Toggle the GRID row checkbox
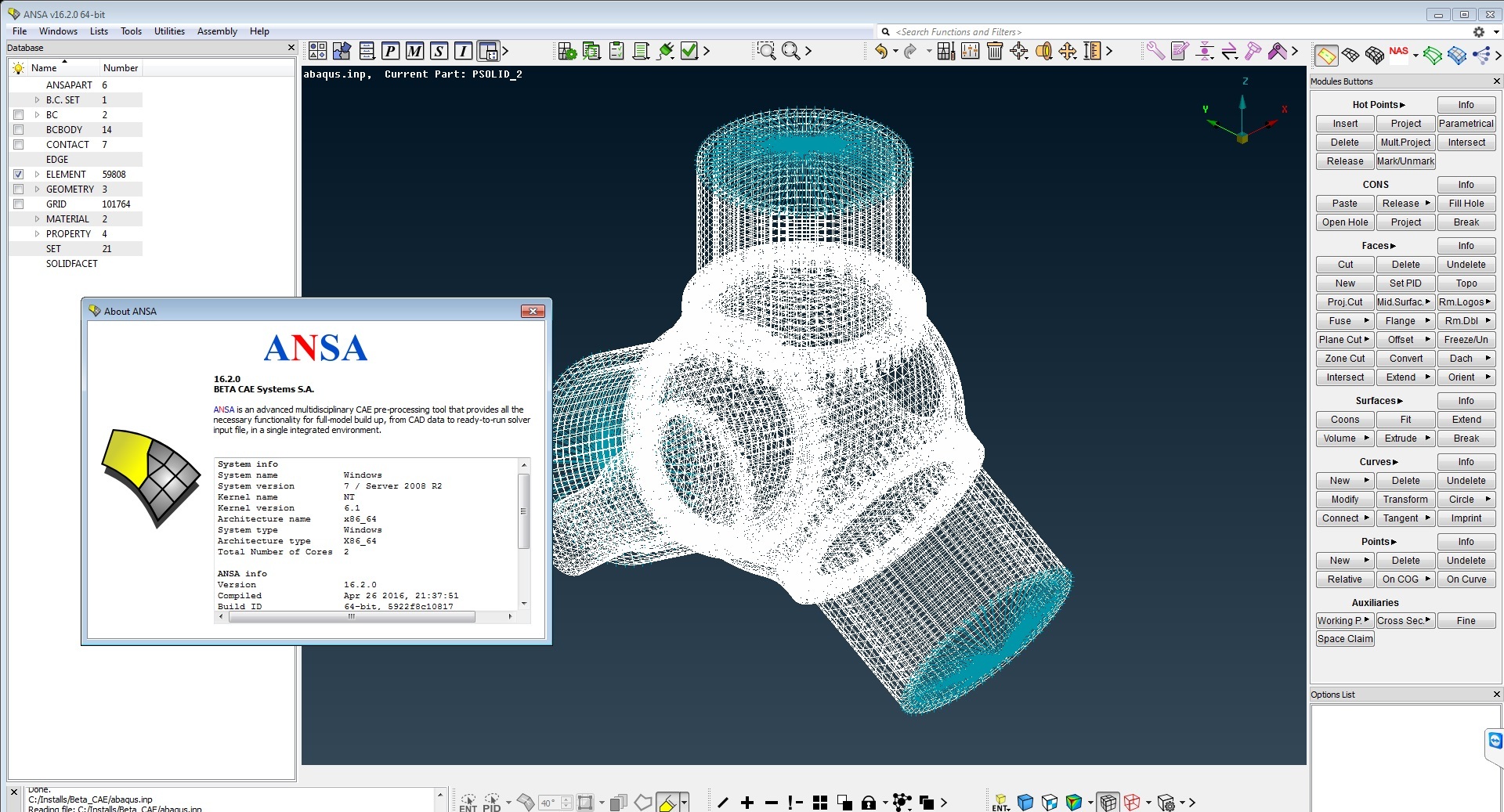1504x812 pixels. pos(18,204)
